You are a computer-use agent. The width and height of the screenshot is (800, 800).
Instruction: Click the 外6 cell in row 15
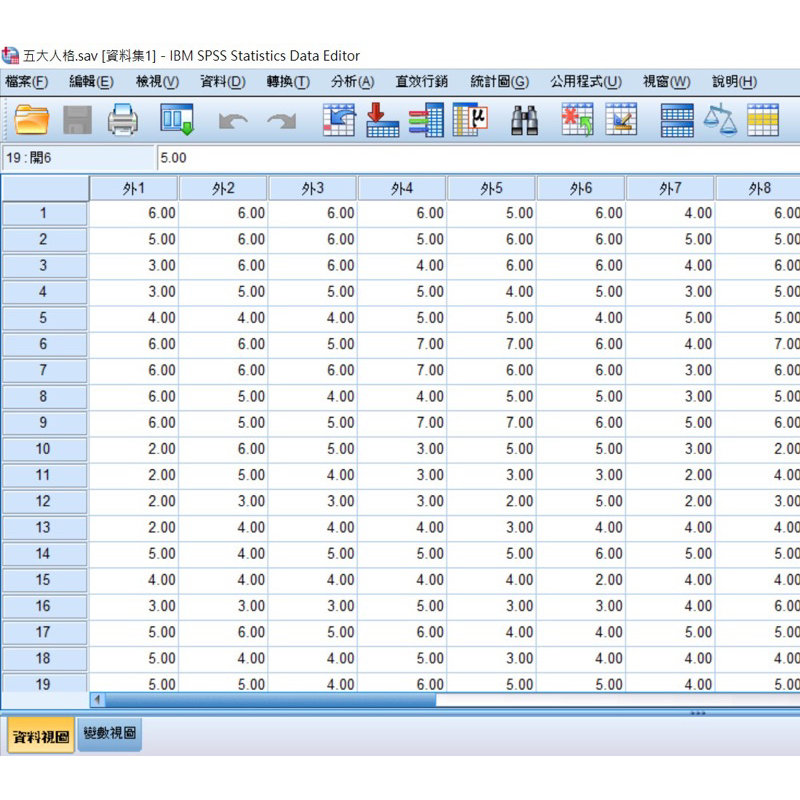(581, 580)
